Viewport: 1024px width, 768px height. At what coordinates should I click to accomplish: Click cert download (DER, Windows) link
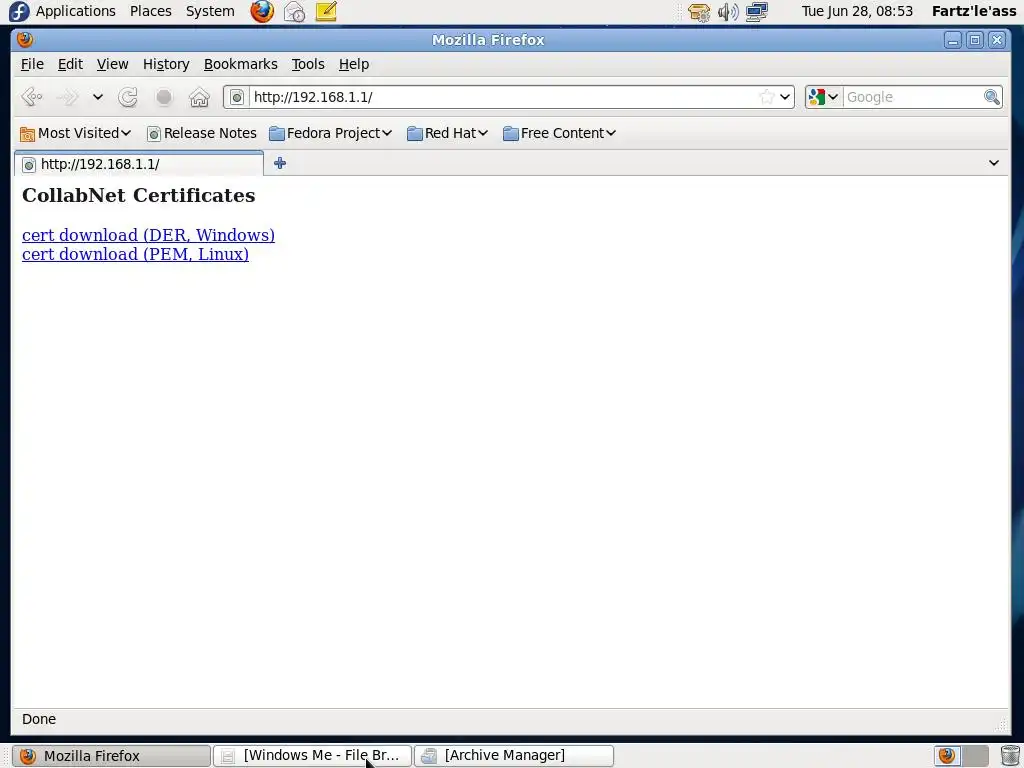(148, 235)
